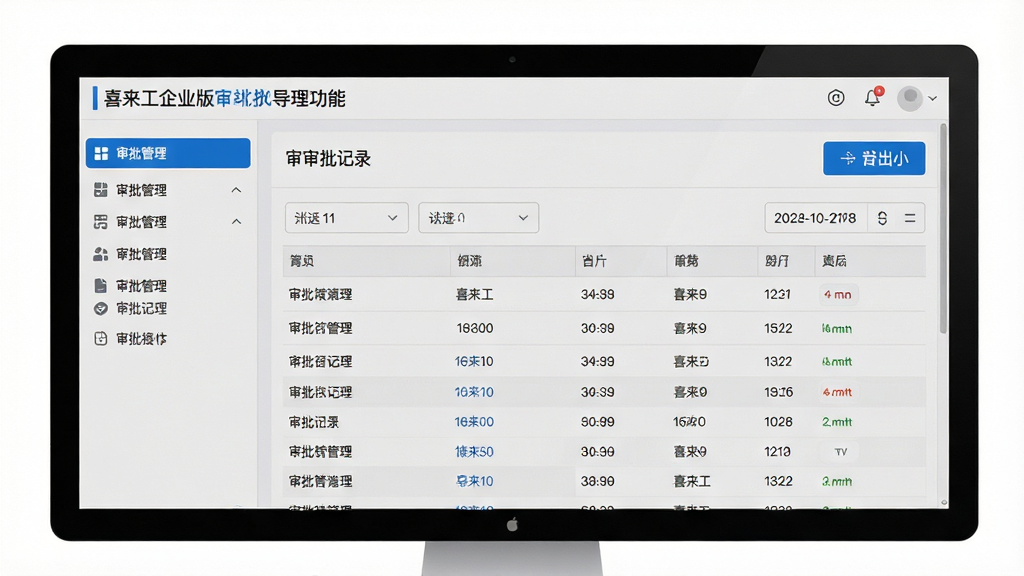Screen dimensions: 1024x576
Task: Click the 喜来工企业版 app title in the header
Action: pos(159,99)
